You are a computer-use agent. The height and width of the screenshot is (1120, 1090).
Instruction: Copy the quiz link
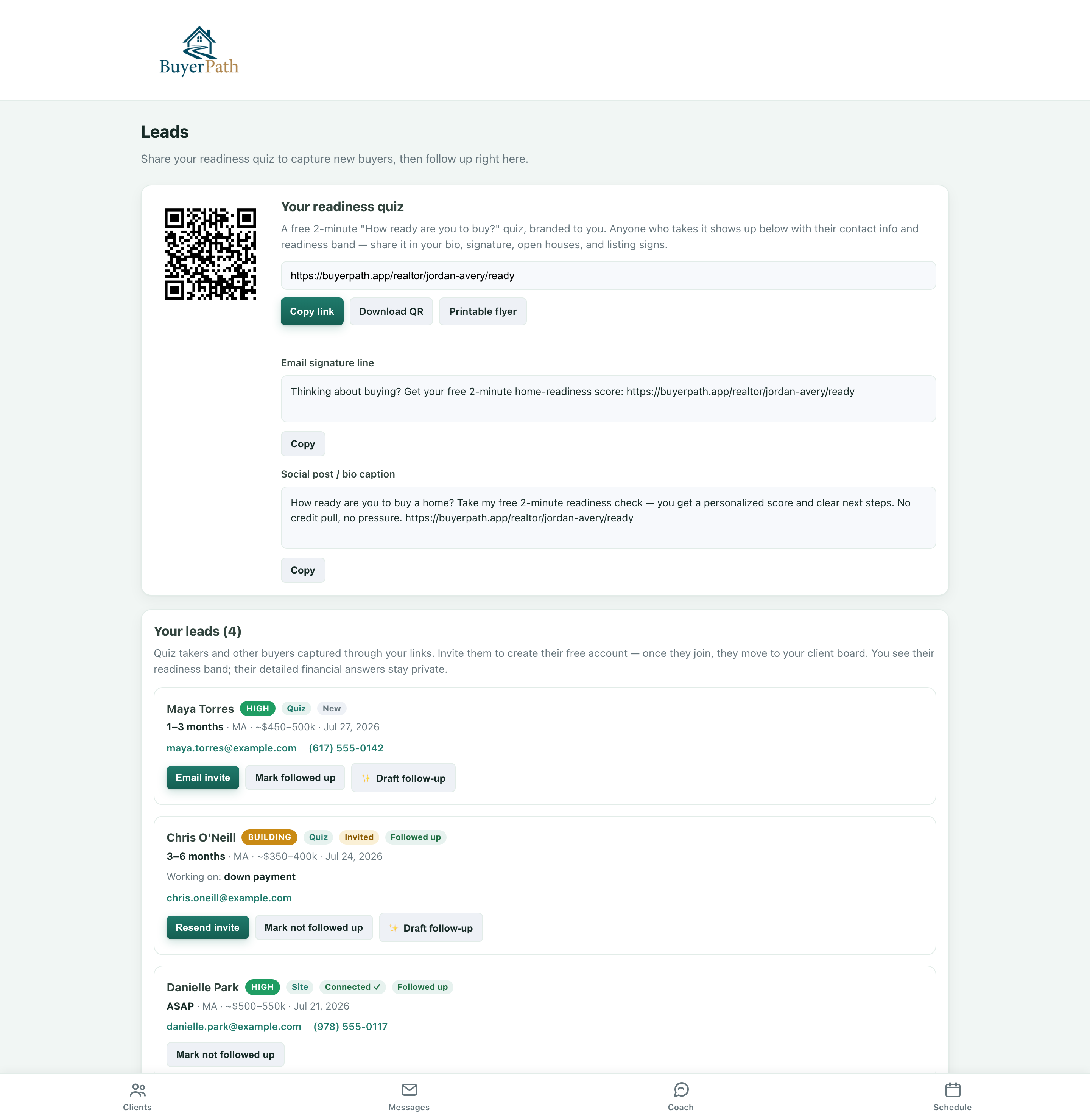(x=312, y=311)
